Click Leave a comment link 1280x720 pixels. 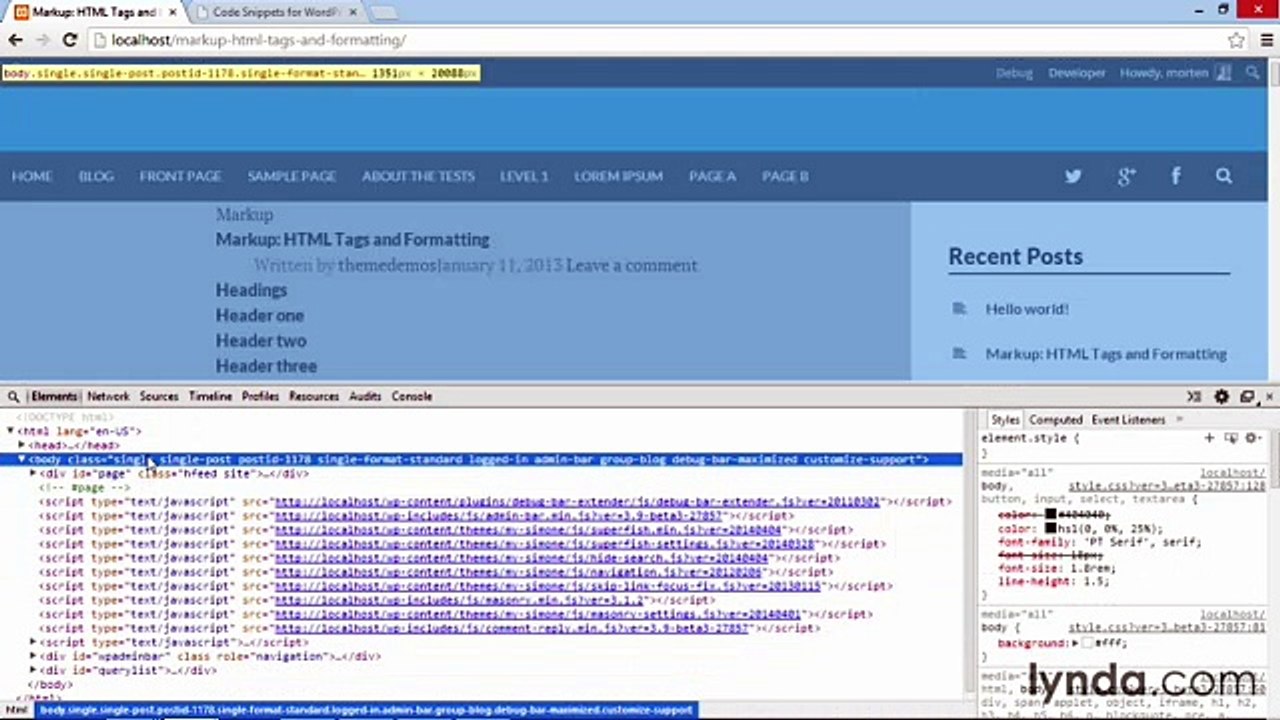click(x=632, y=265)
